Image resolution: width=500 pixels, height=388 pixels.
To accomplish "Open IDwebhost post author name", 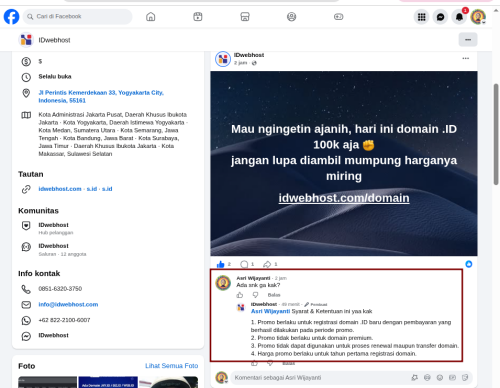I will point(249,55).
